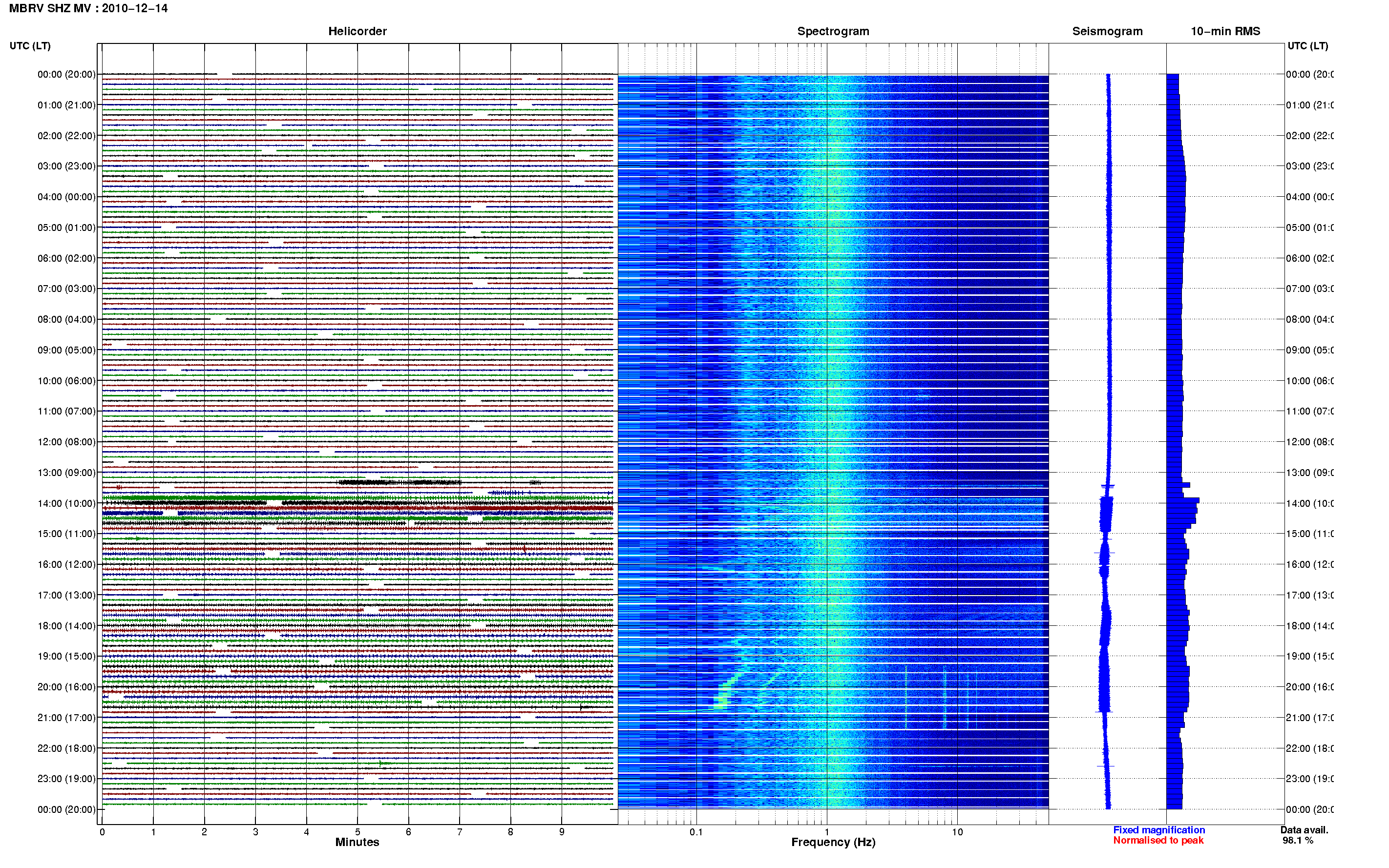
Task: Click the minute tick label '5'
Action: (x=357, y=832)
